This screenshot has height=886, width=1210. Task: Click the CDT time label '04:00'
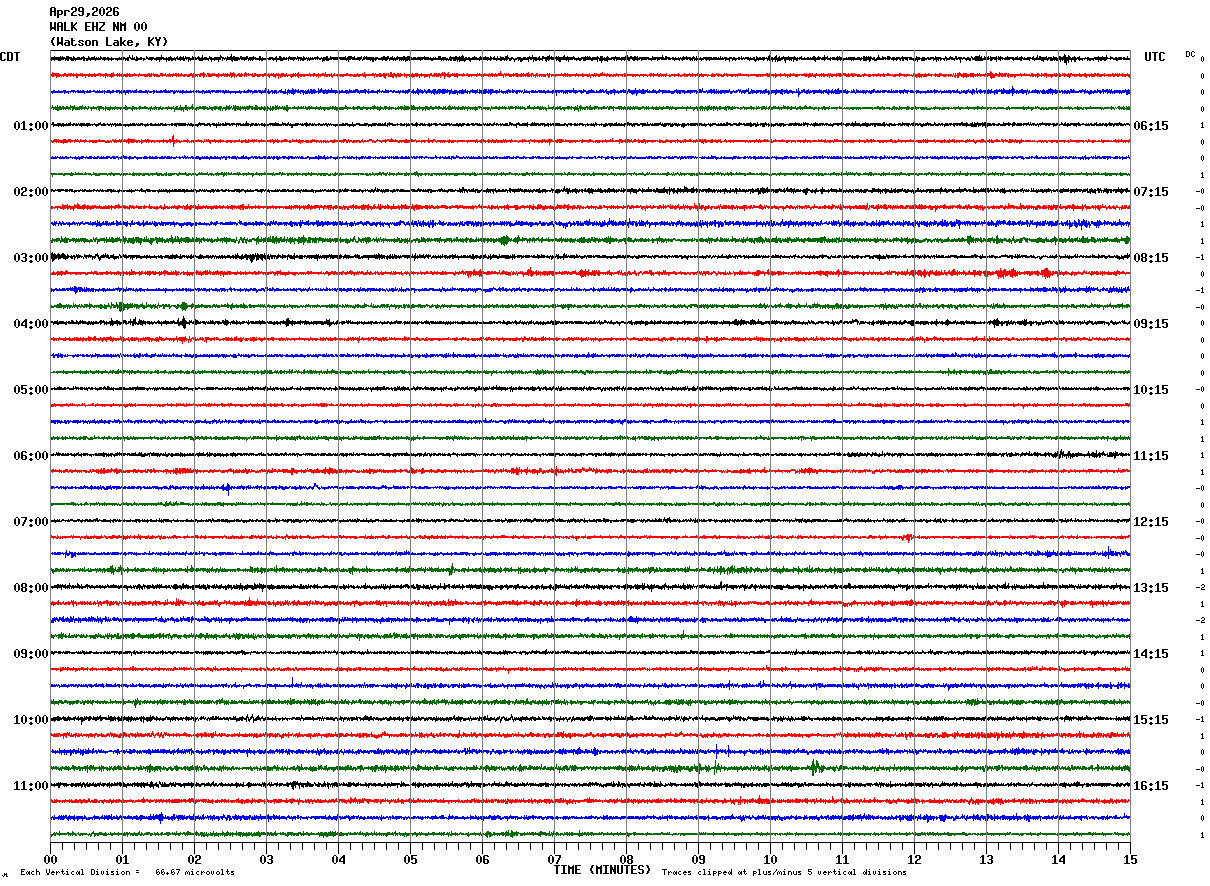click(31, 324)
